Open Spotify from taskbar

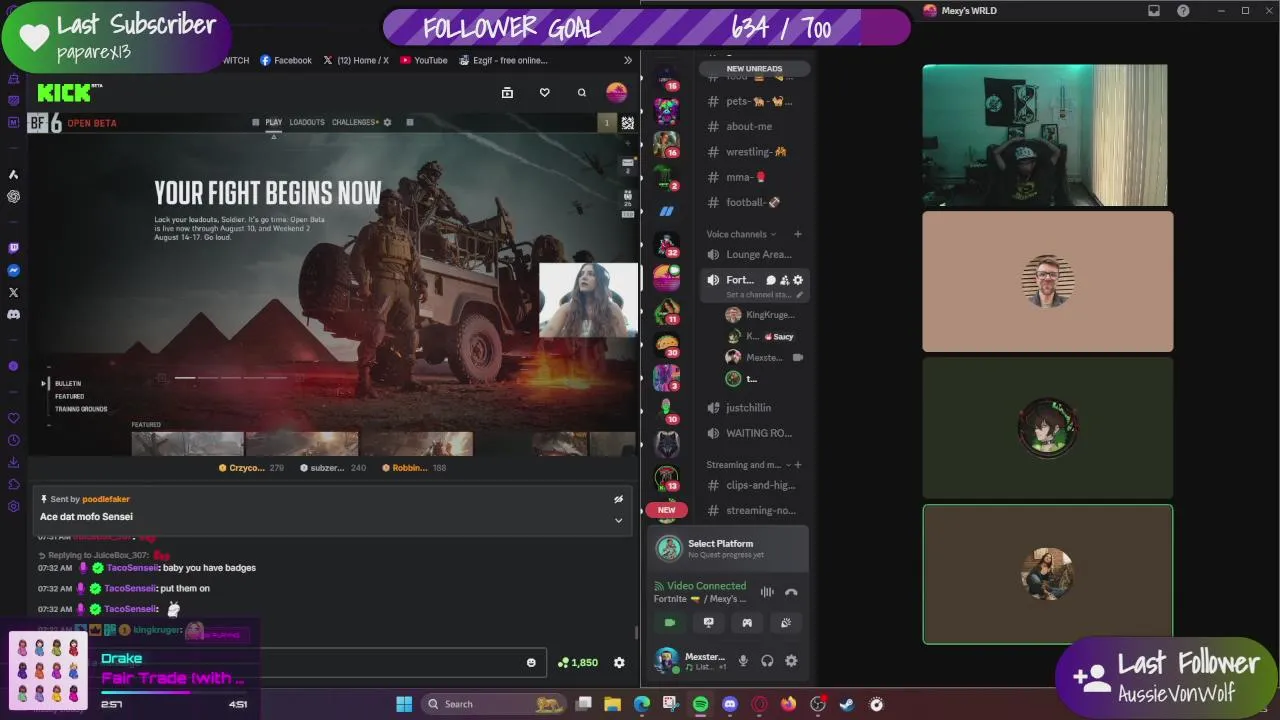700,704
